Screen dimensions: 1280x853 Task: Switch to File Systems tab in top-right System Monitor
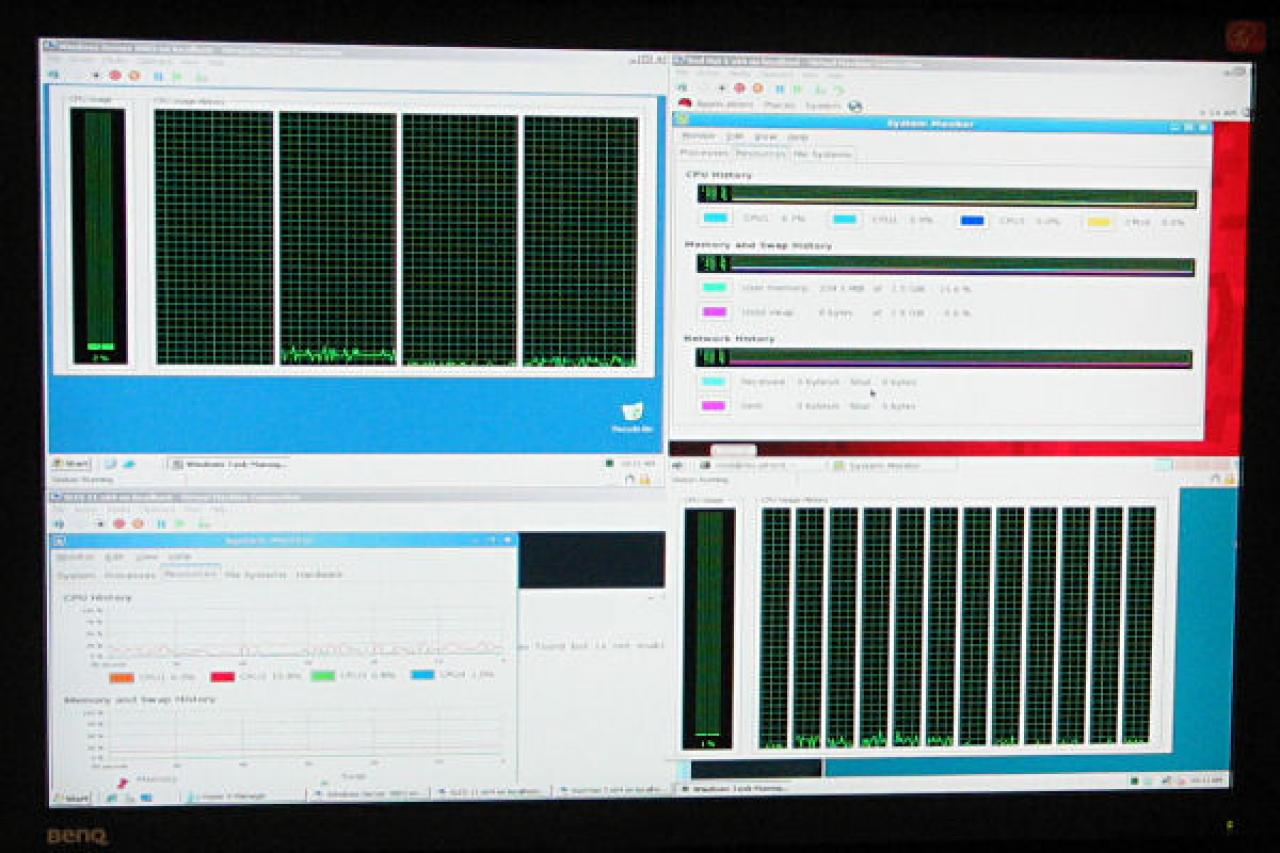tap(823, 154)
